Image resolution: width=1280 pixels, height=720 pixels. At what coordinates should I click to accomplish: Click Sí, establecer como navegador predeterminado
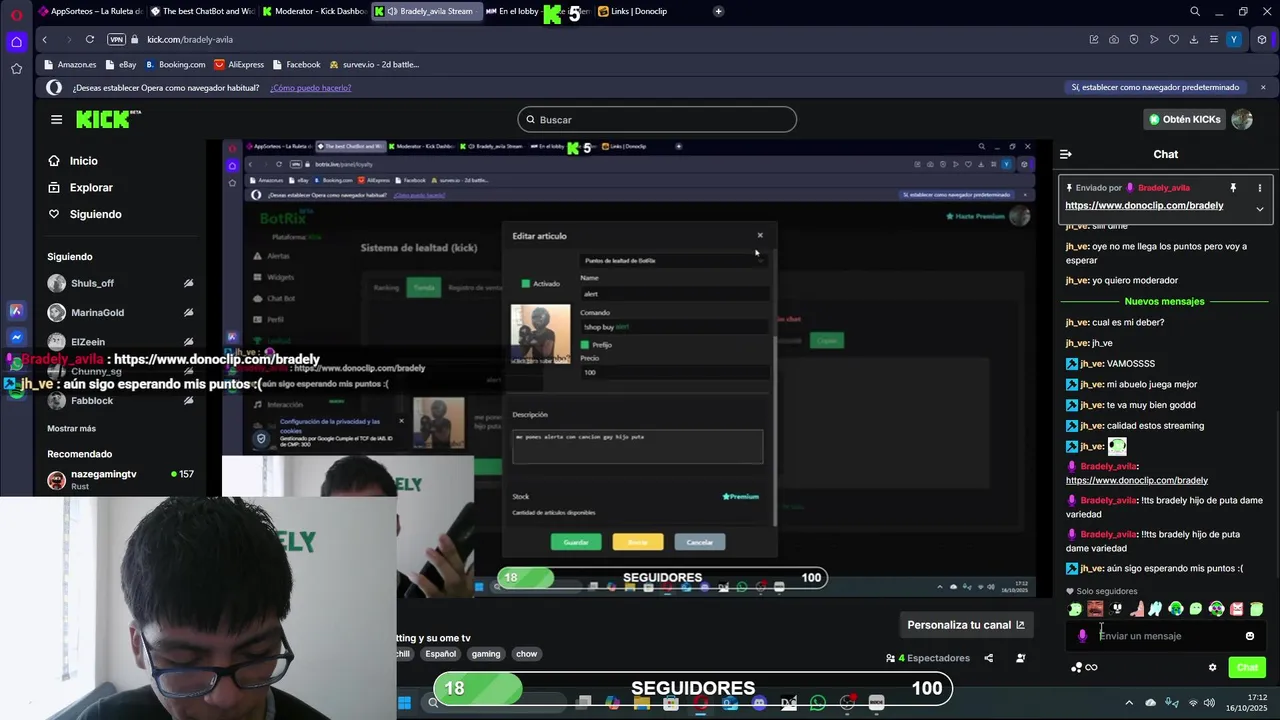1155,87
